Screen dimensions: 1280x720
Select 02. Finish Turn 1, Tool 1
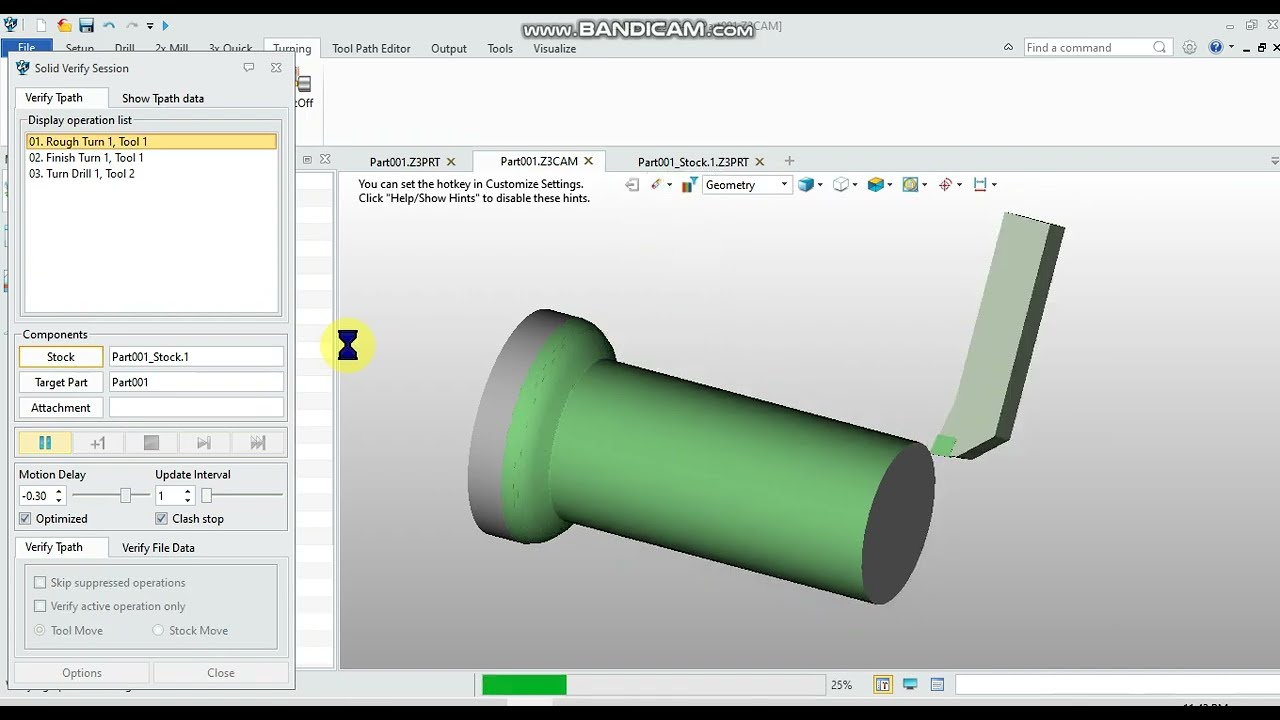pos(150,158)
